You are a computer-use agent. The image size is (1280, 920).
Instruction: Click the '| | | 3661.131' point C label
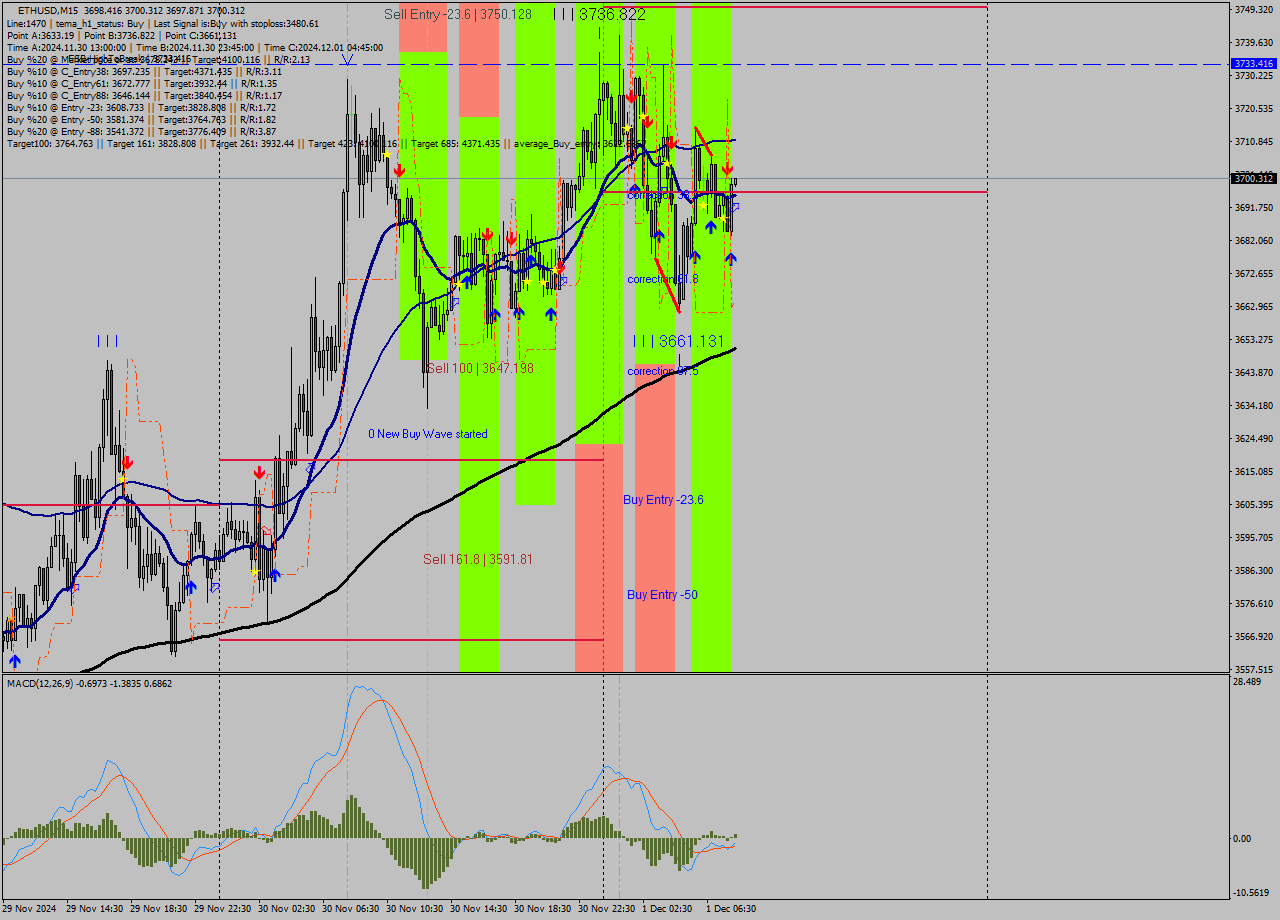tap(678, 342)
